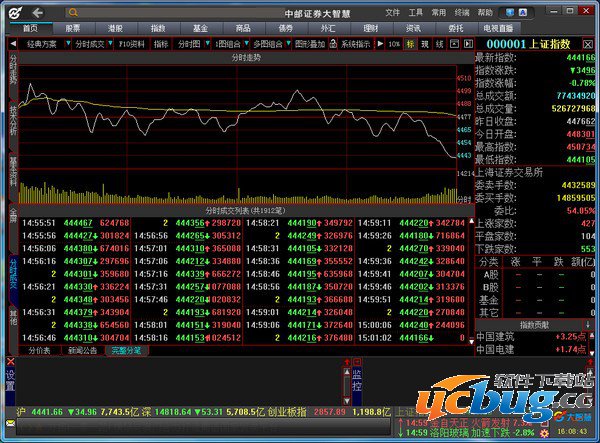
Task: Click the 经典方案 toolbar button
Action: [42, 44]
